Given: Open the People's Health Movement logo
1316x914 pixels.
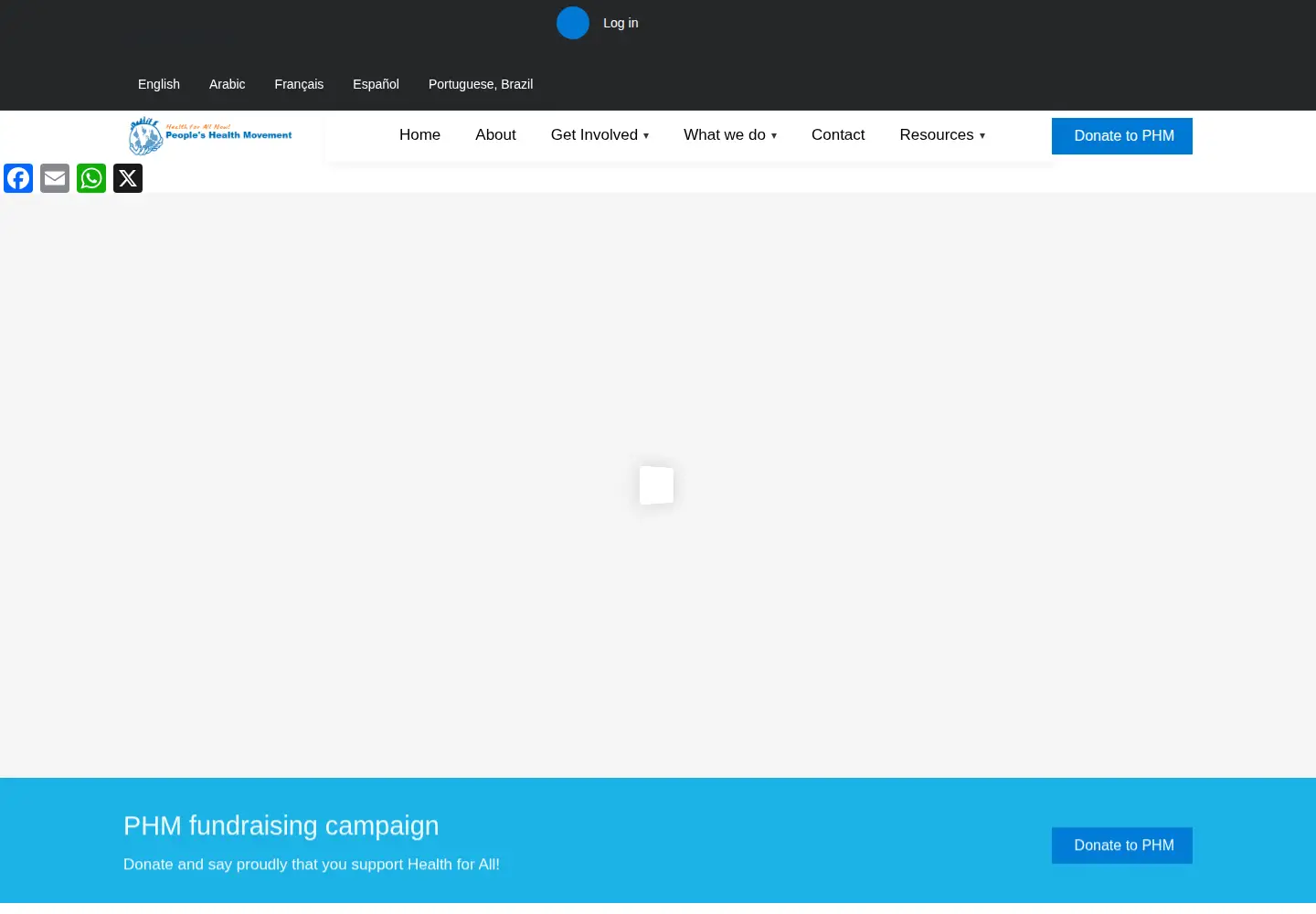Looking at the screenshot, I should [210, 135].
